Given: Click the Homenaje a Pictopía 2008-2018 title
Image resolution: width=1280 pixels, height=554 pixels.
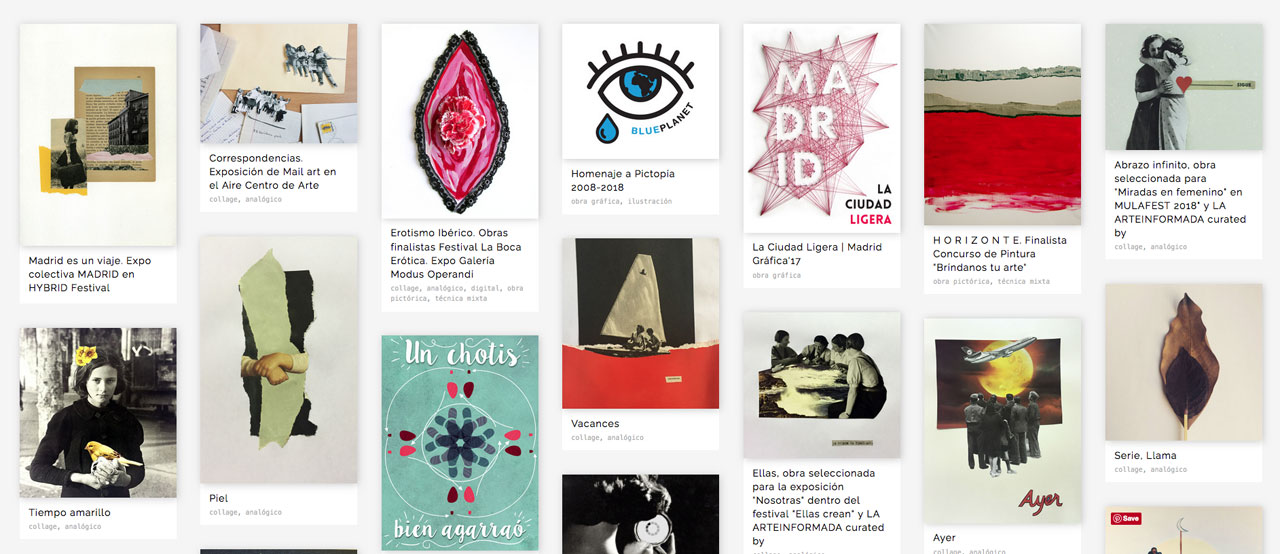Looking at the screenshot, I should coord(623,180).
